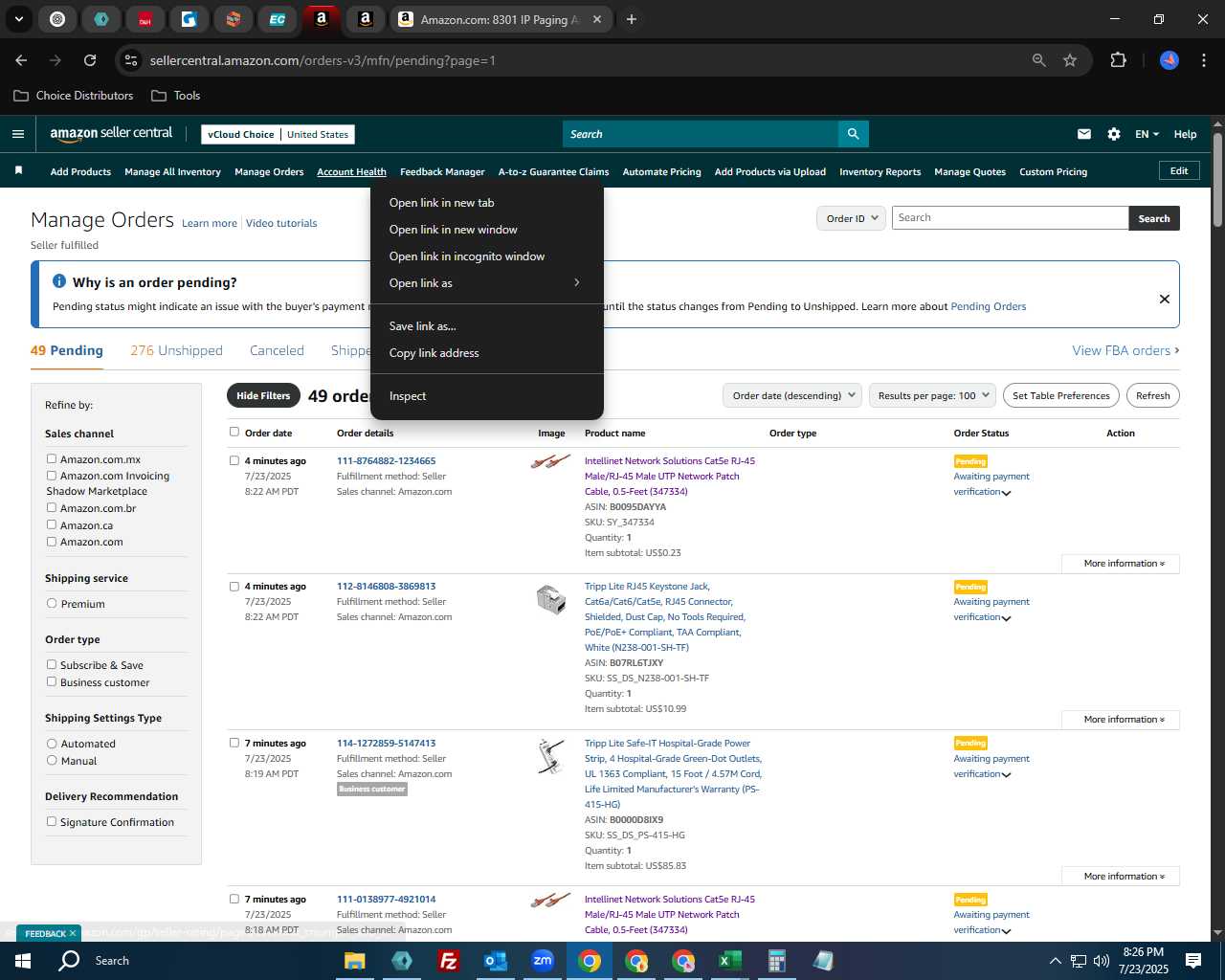
Task: Check the Signature Confirmation filter
Action: [x=52, y=822]
